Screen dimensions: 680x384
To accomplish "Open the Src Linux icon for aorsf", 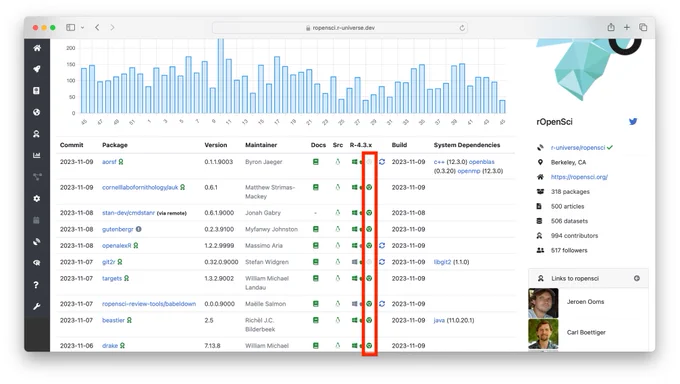I will [337, 162].
